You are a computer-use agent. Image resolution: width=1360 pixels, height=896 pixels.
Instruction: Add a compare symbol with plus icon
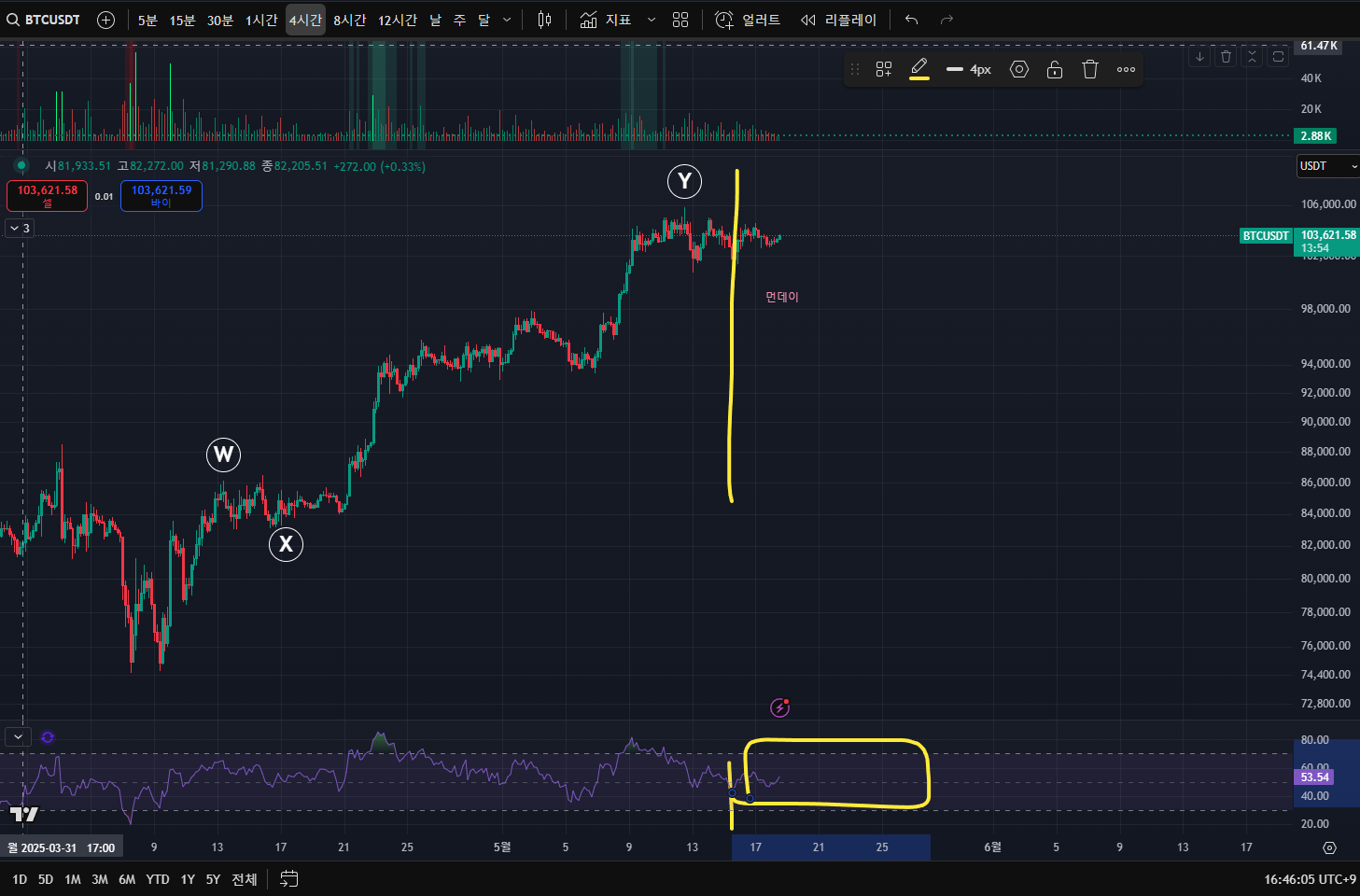coord(106,20)
